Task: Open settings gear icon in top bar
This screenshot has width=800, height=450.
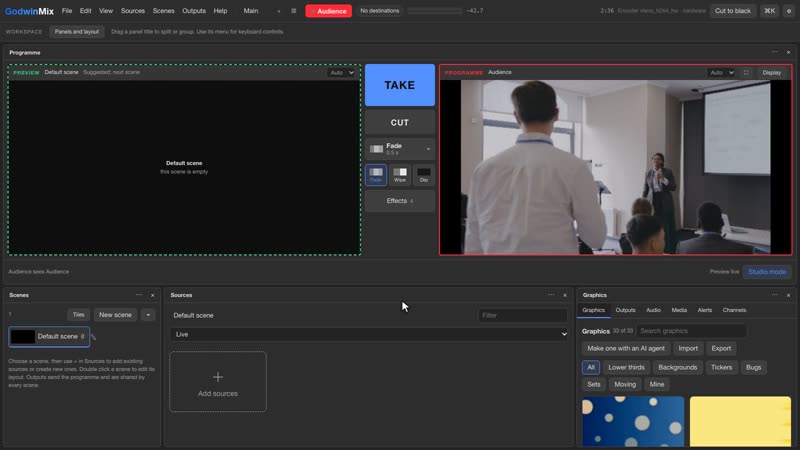Action: 789,11
